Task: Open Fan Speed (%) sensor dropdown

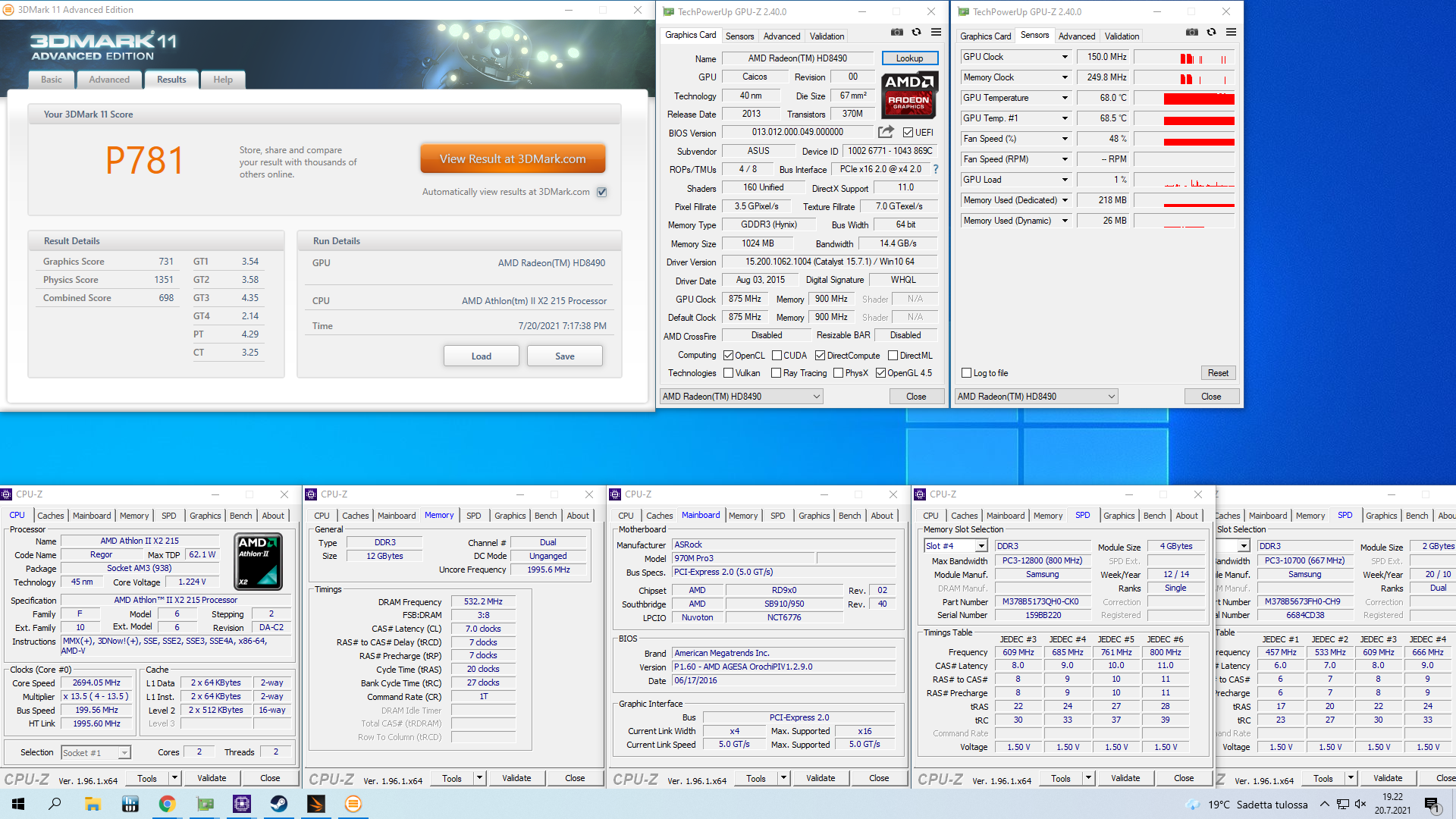Action: point(1065,139)
